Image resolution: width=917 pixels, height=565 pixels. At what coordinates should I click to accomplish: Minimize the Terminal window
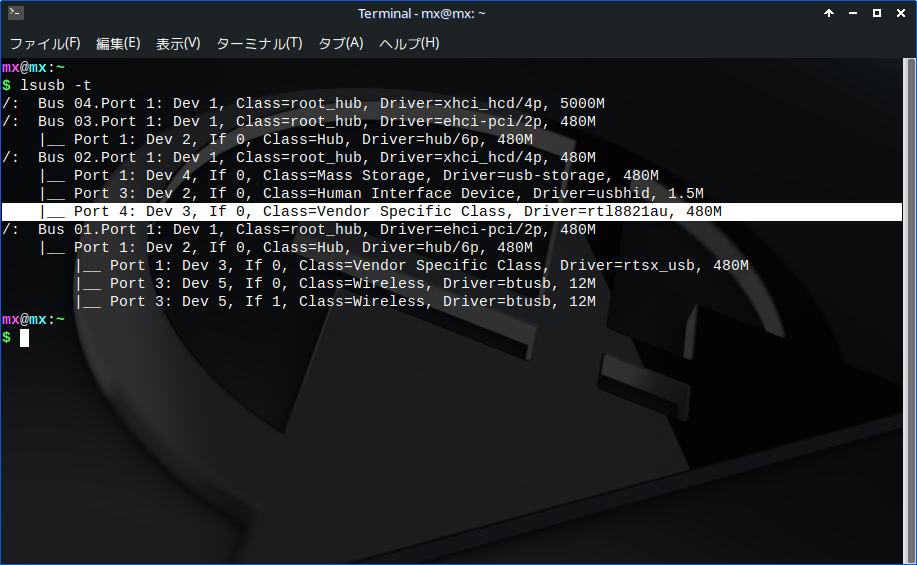click(853, 13)
